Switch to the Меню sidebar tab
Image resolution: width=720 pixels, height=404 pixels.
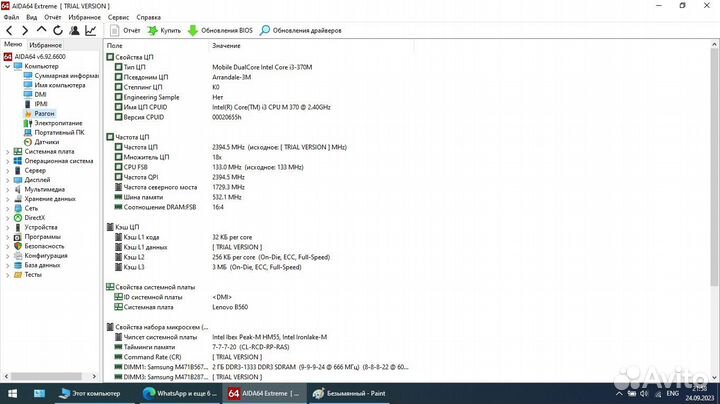13,44
